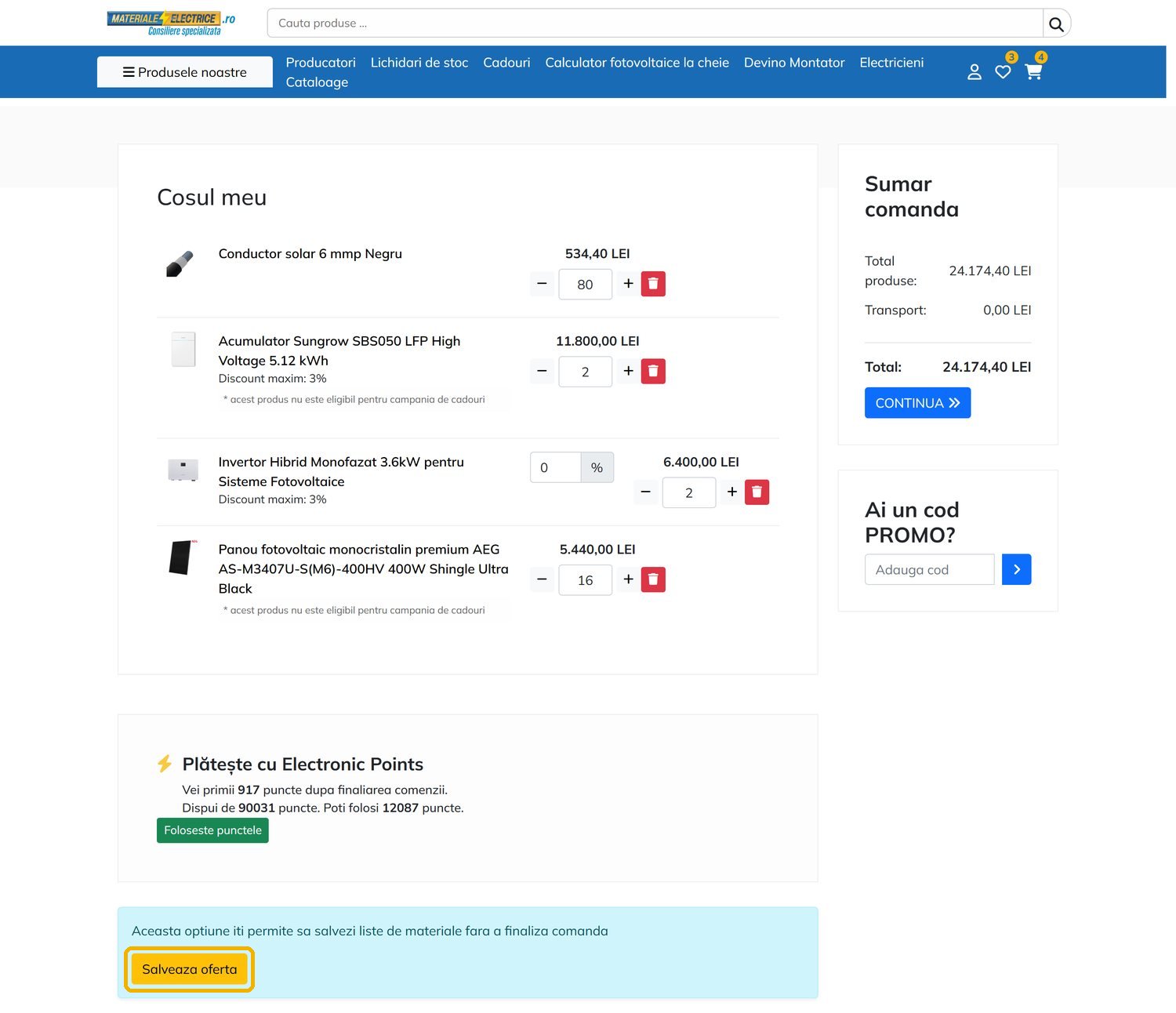Click the Cosul meu heading
Image resolution: width=1176 pixels, height=1013 pixels.
pyautogui.click(x=212, y=198)
